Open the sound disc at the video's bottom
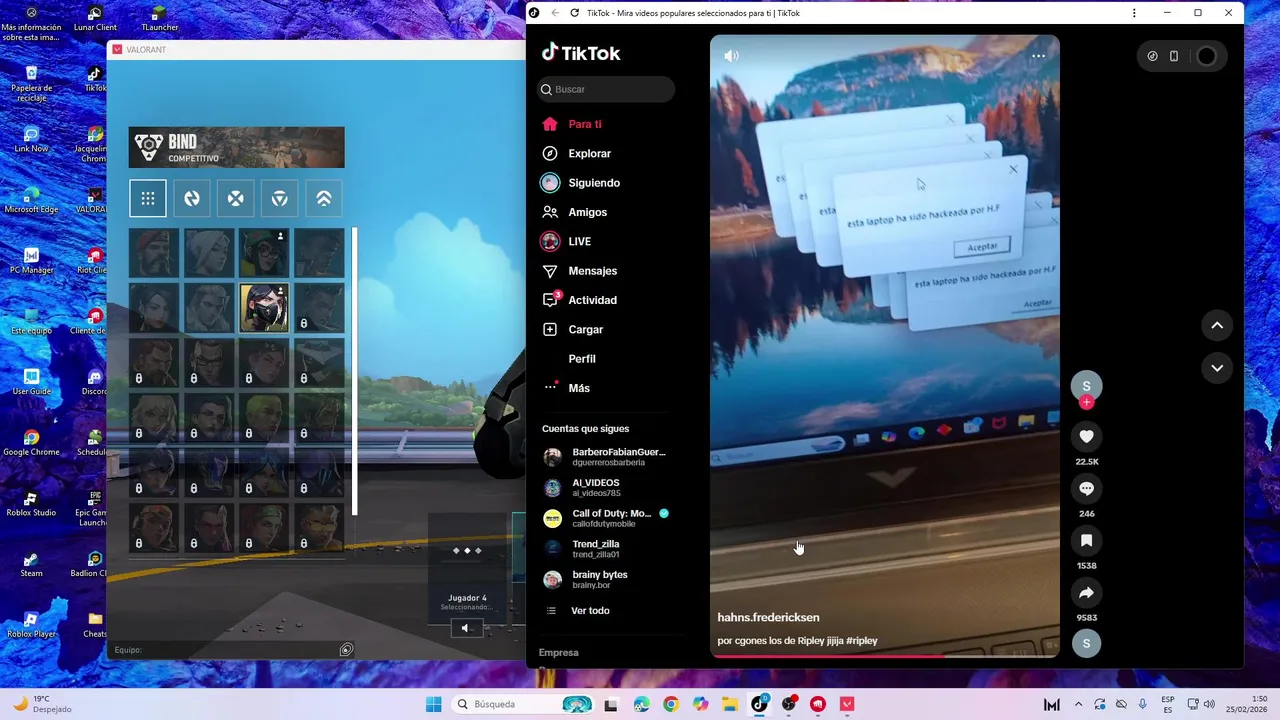This screenshot has width=1280, height=720. 1086,643
